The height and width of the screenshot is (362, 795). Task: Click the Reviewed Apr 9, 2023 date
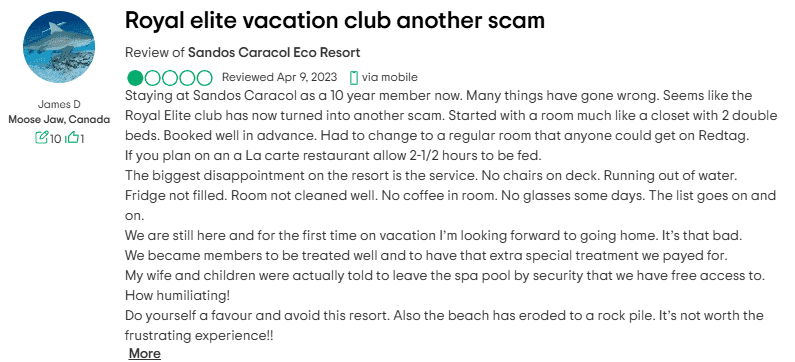click(x=279, y=77)
